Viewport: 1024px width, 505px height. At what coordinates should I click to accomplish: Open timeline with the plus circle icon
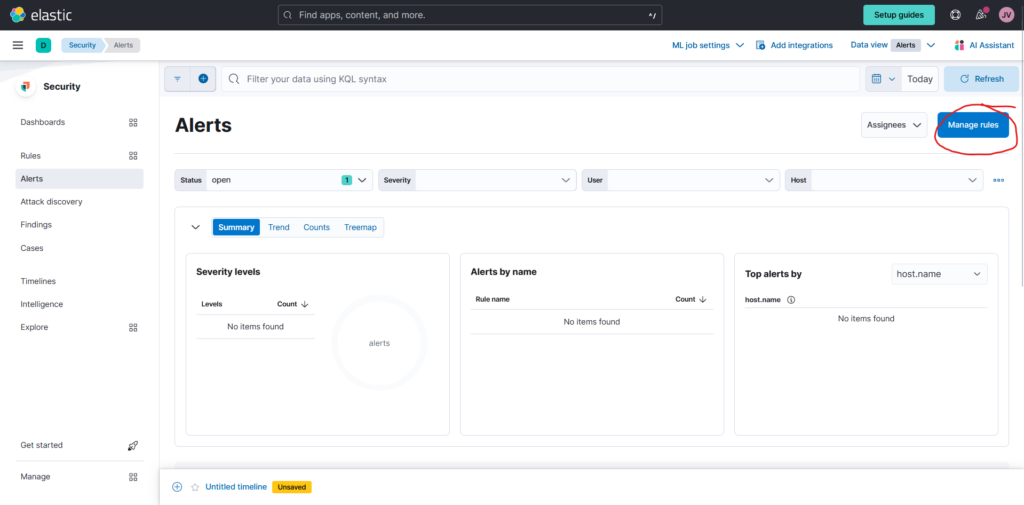(177, 487)
